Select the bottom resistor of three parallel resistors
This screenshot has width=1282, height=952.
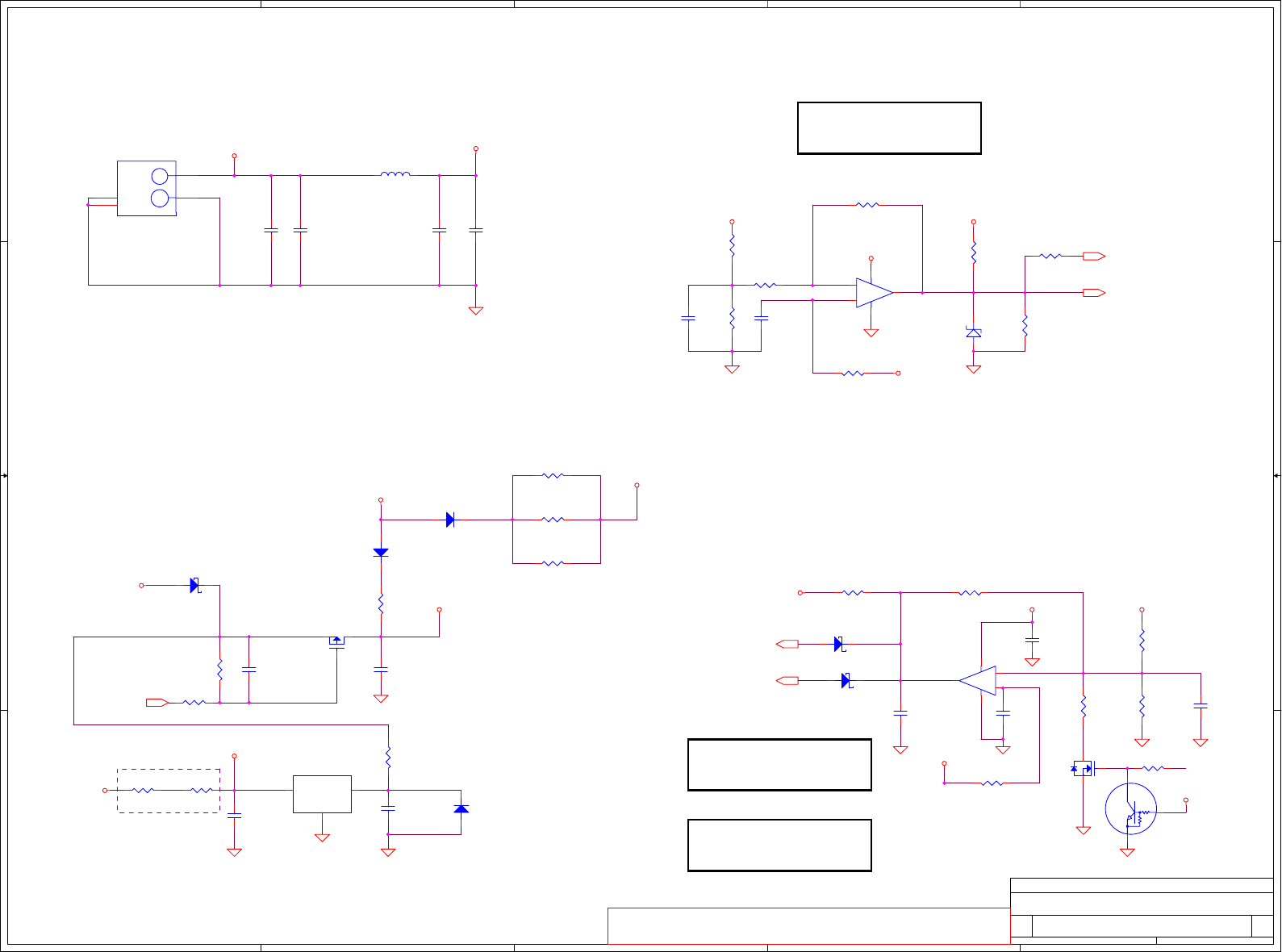(x=553, y=563)
